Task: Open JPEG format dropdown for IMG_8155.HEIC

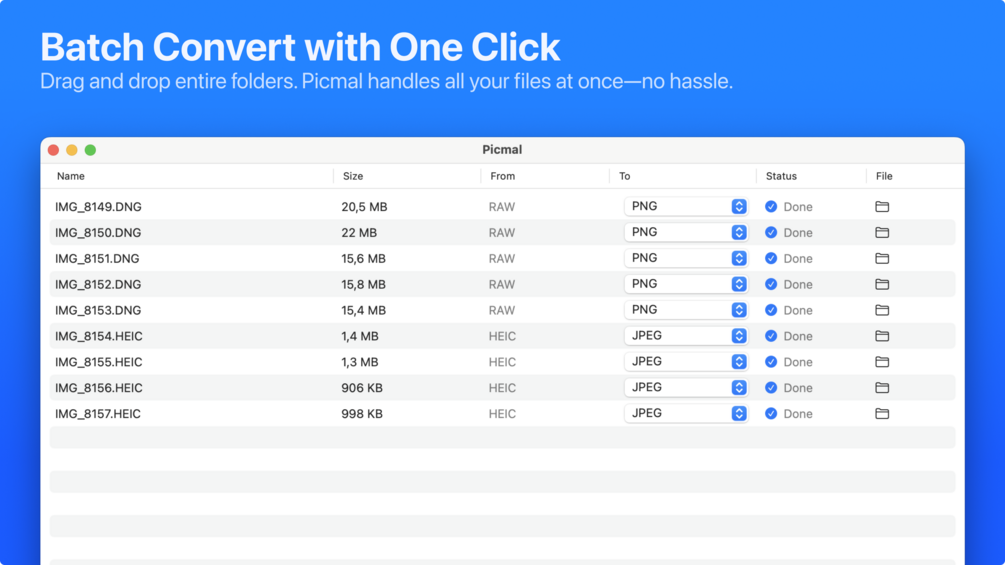Action: tap(686, 361)
